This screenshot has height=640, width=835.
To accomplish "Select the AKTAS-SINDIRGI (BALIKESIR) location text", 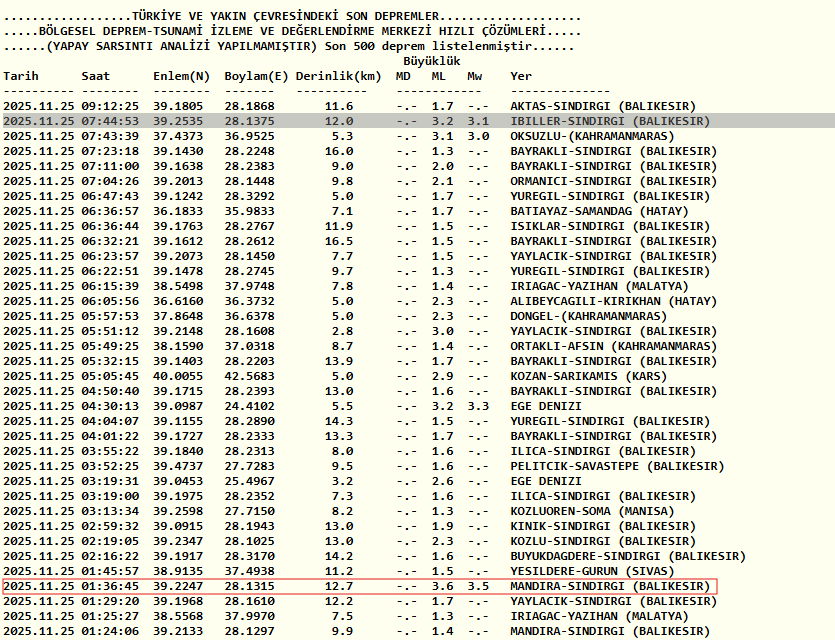I will click(603, 106).
